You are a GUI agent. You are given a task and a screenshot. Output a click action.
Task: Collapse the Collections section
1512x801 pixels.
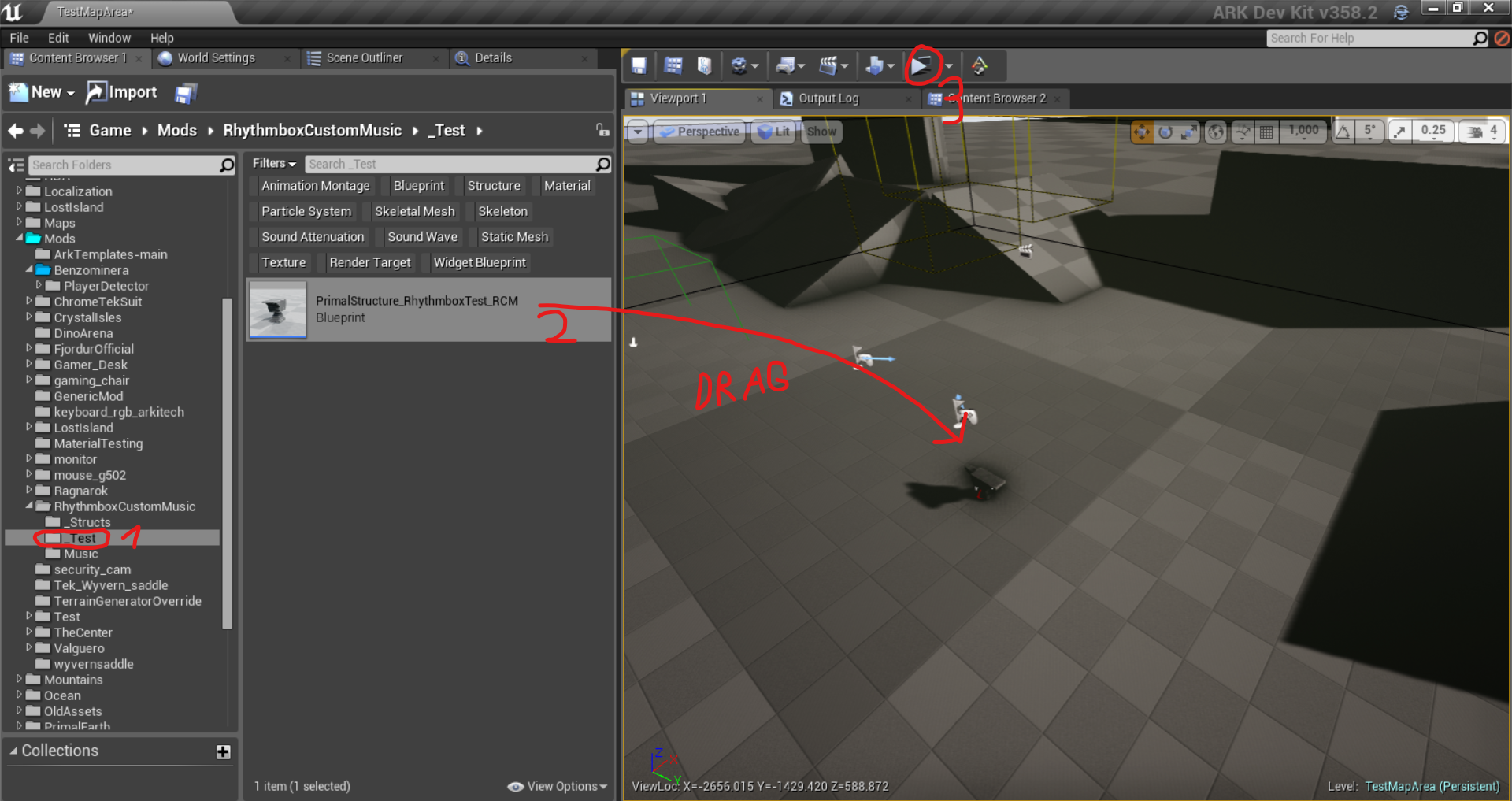pos(13,751)
